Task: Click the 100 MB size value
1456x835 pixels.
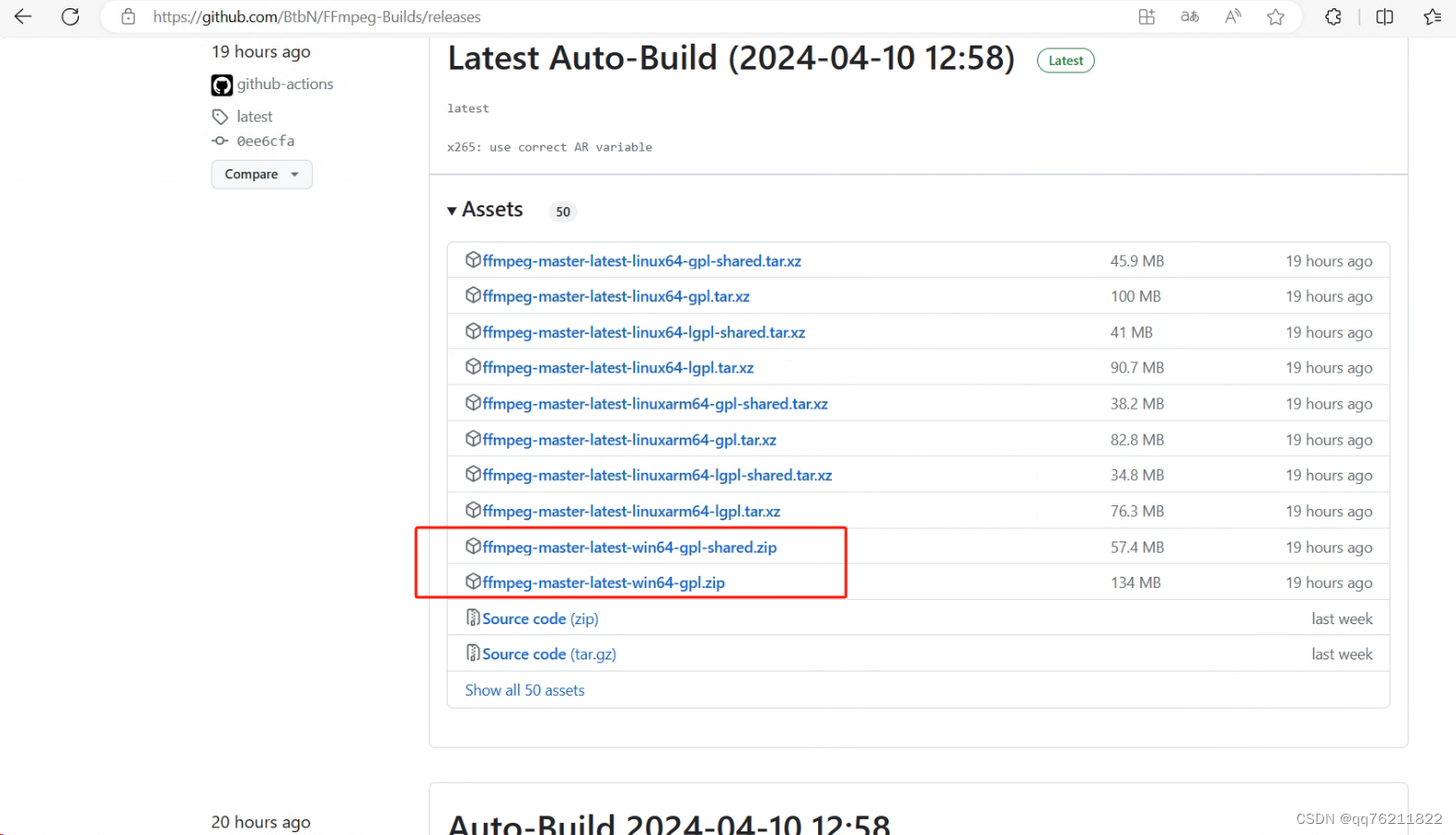Action: [1136, 296]
